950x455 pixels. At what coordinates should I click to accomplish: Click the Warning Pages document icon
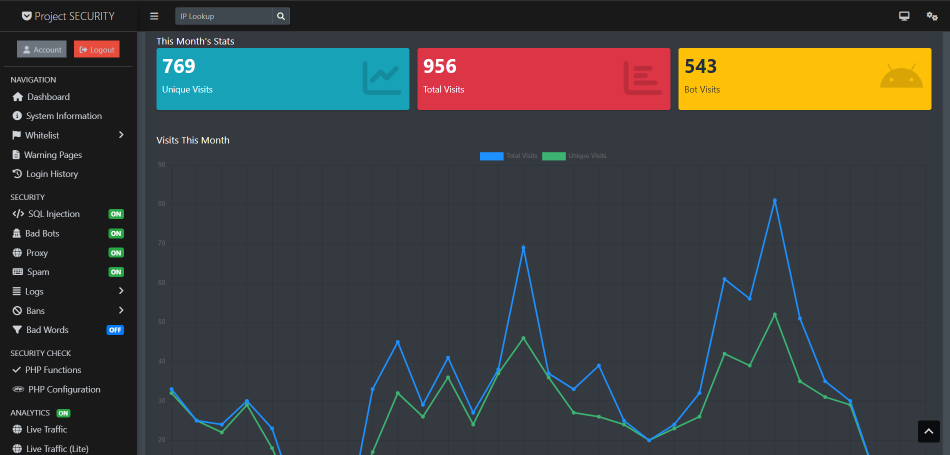pos(16,154)
